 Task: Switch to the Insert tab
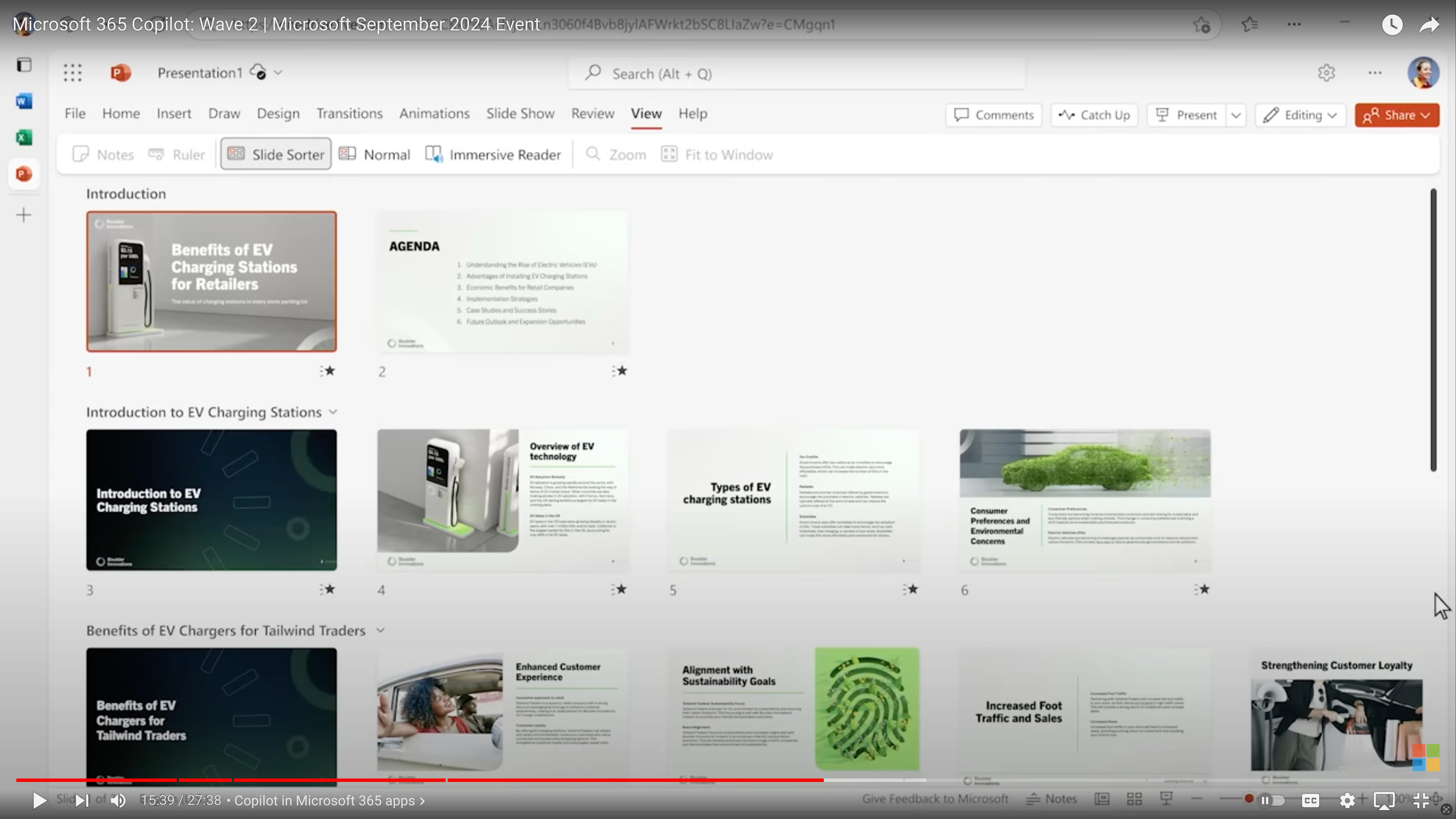[x=174, y=114]
